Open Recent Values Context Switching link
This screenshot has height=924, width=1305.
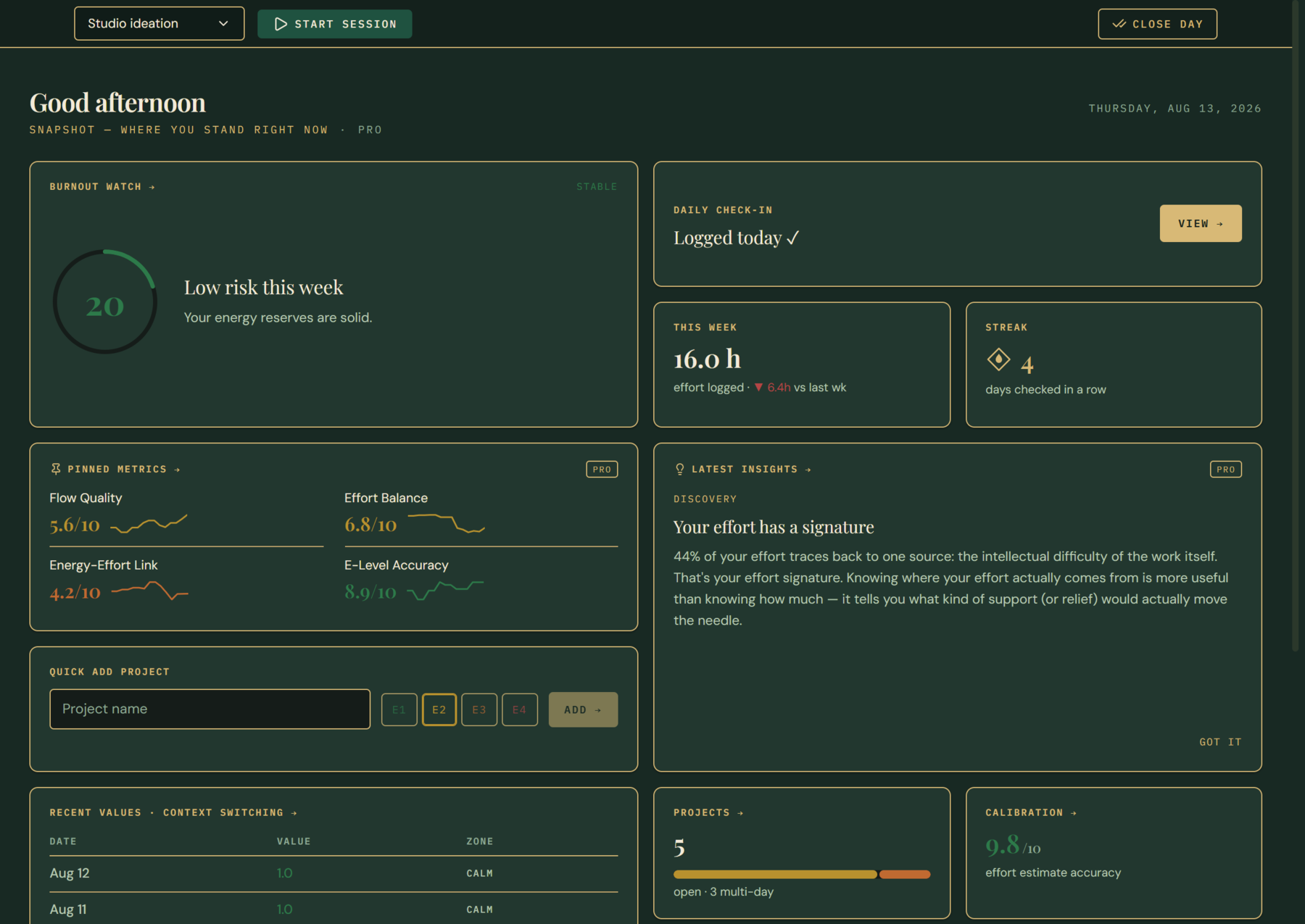[x=173, y=813]
